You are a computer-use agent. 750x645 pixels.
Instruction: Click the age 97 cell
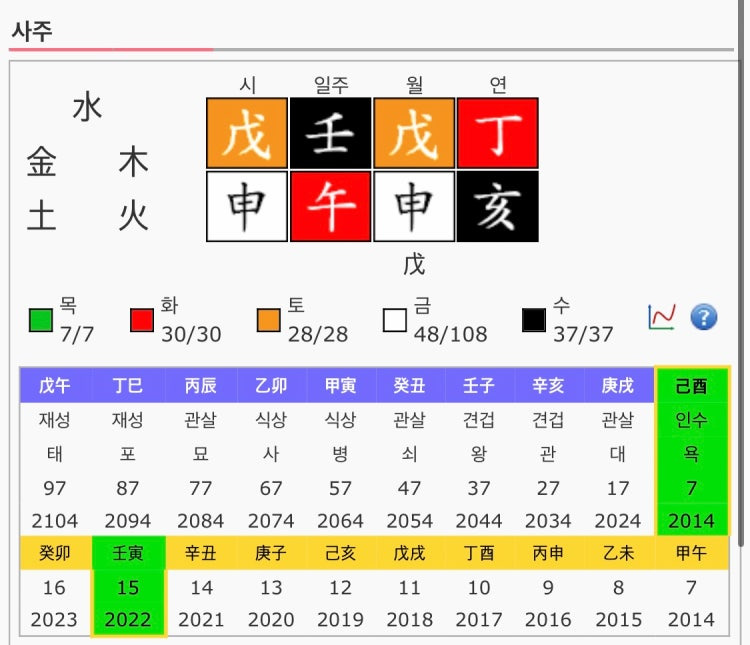(x=55, y=489)
